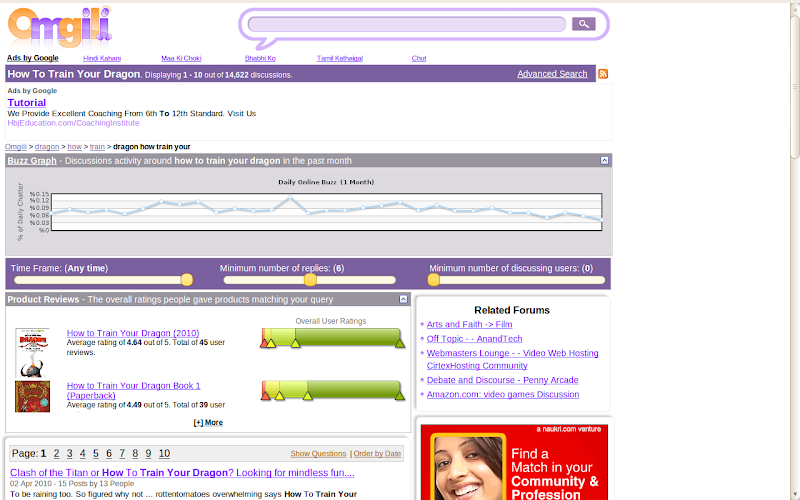This screenshot has width=800, height=500.
Task: Open the orange RSS feed icon
Action: click(603, 74)
